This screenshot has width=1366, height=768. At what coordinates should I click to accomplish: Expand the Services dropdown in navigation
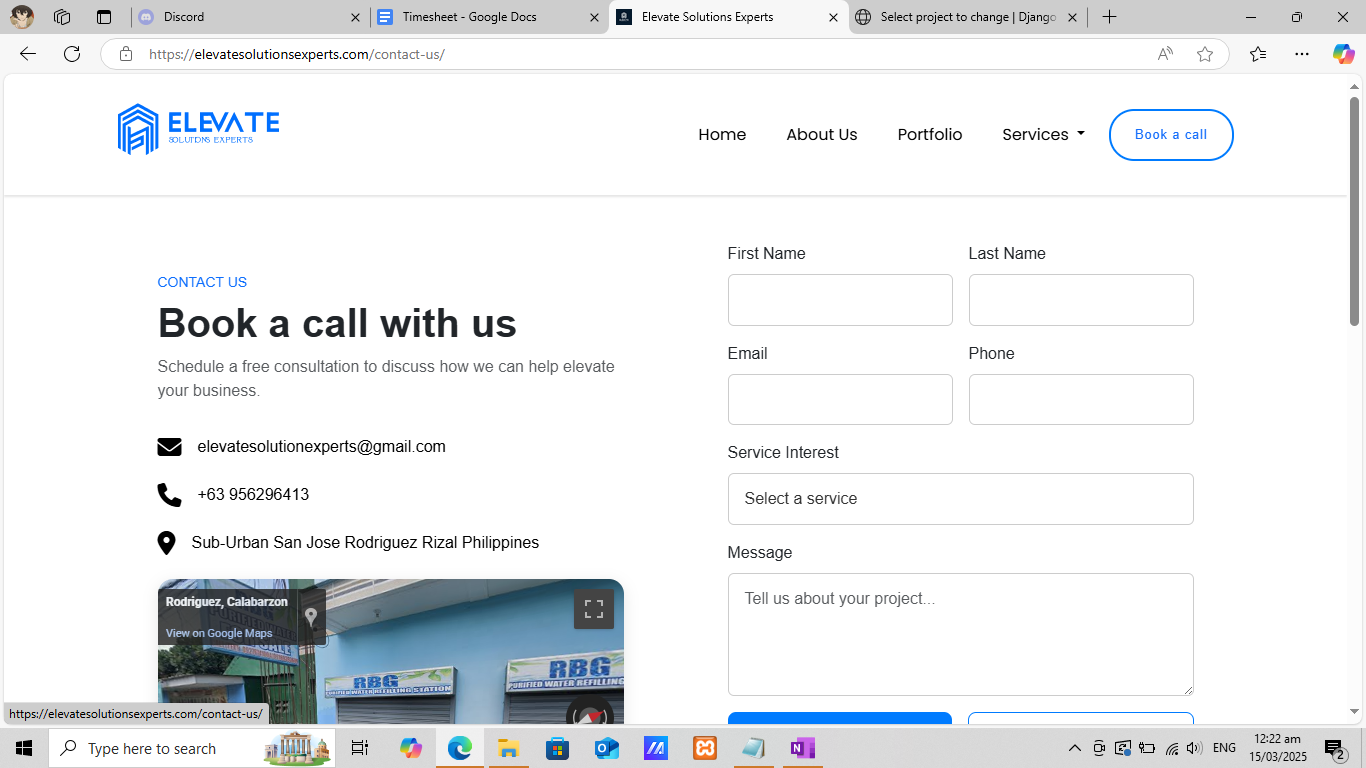1043,134
